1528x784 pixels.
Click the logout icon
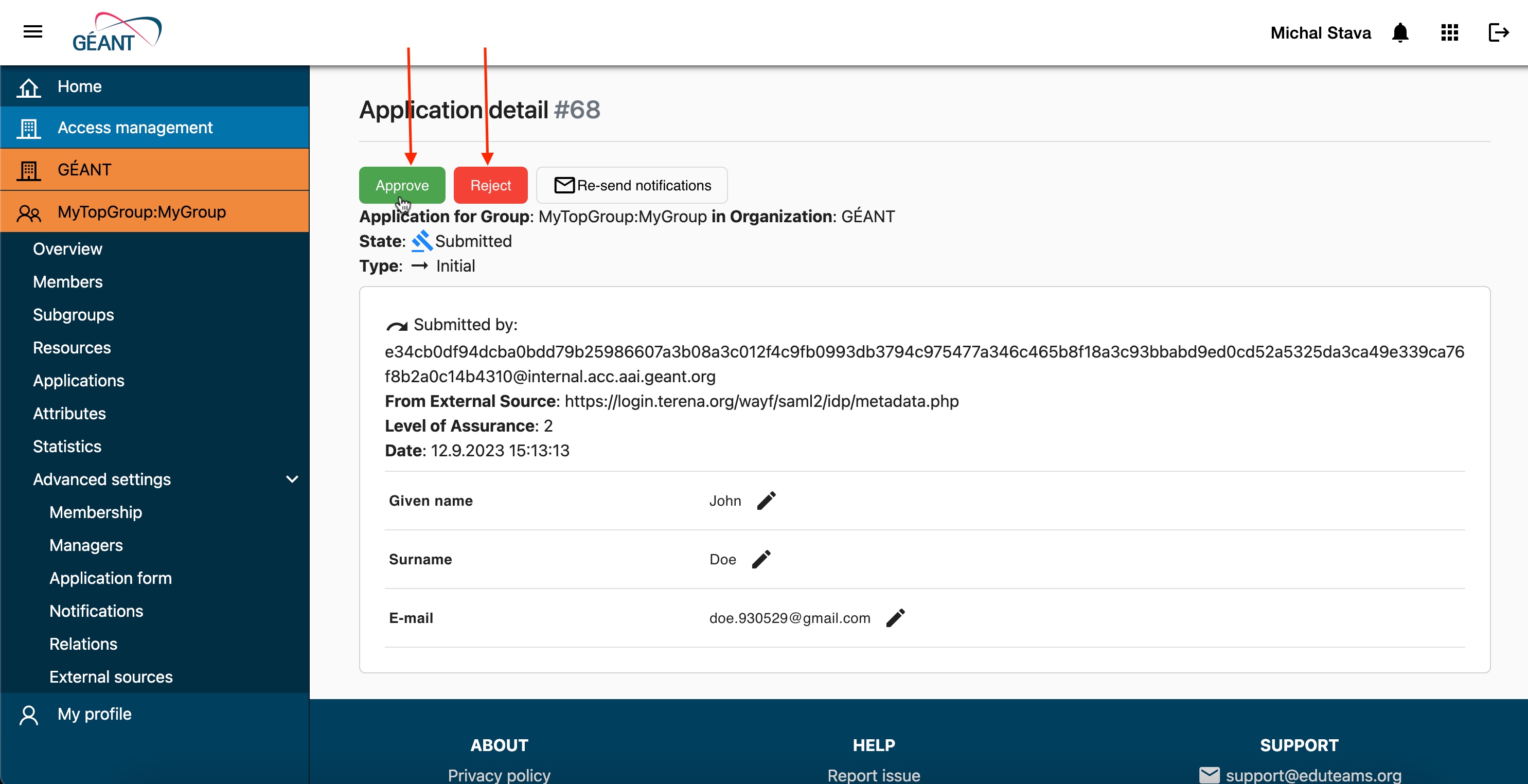point(1498,32)
